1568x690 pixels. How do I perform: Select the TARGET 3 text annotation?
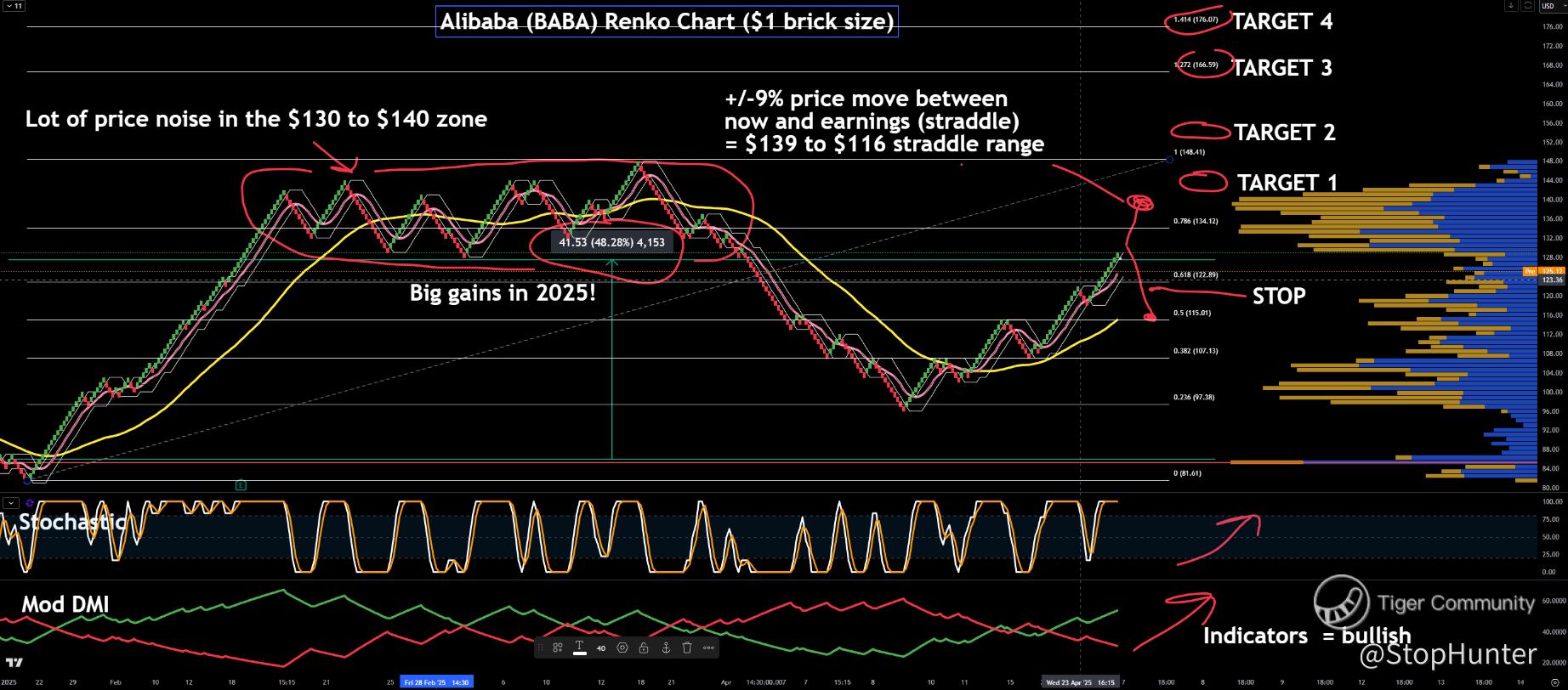click(x=1282, y=68)
